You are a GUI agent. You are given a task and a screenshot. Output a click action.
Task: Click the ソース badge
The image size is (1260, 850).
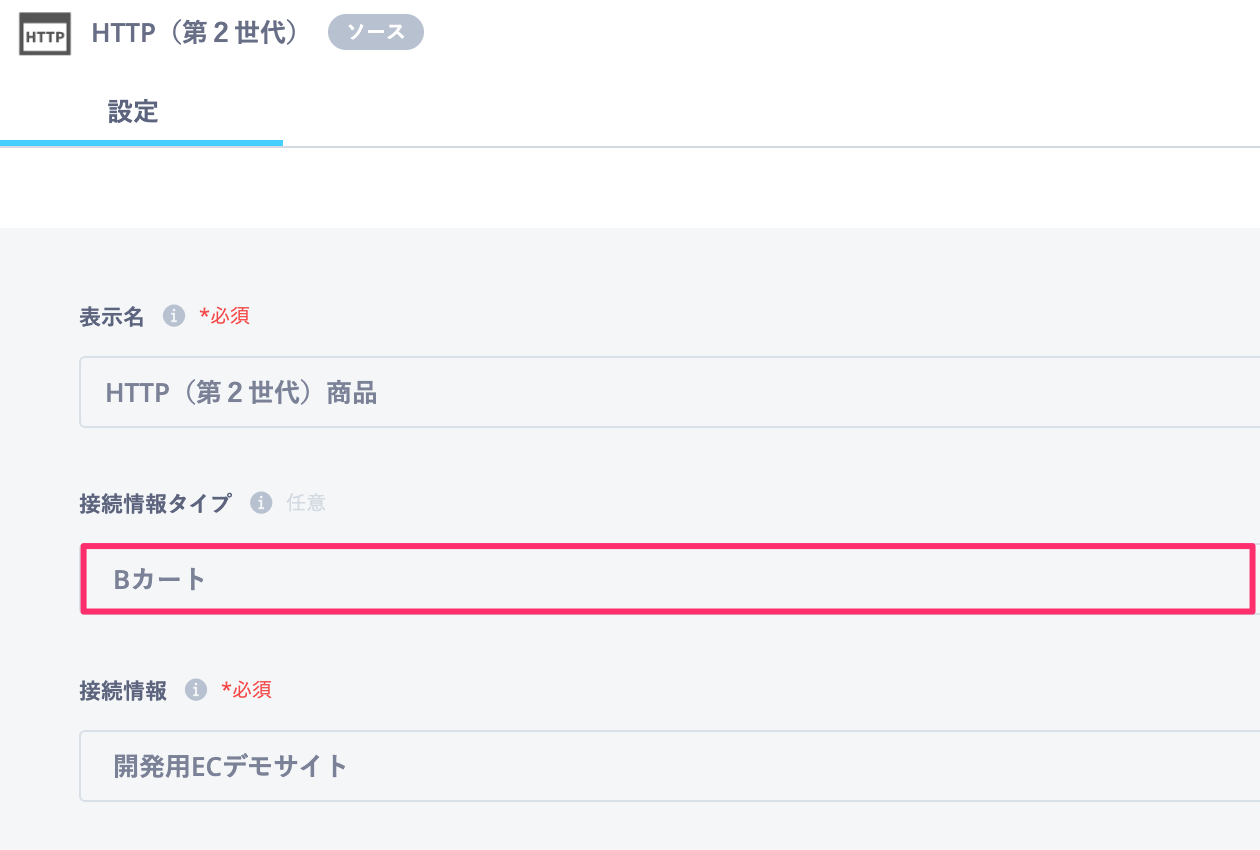376,32
